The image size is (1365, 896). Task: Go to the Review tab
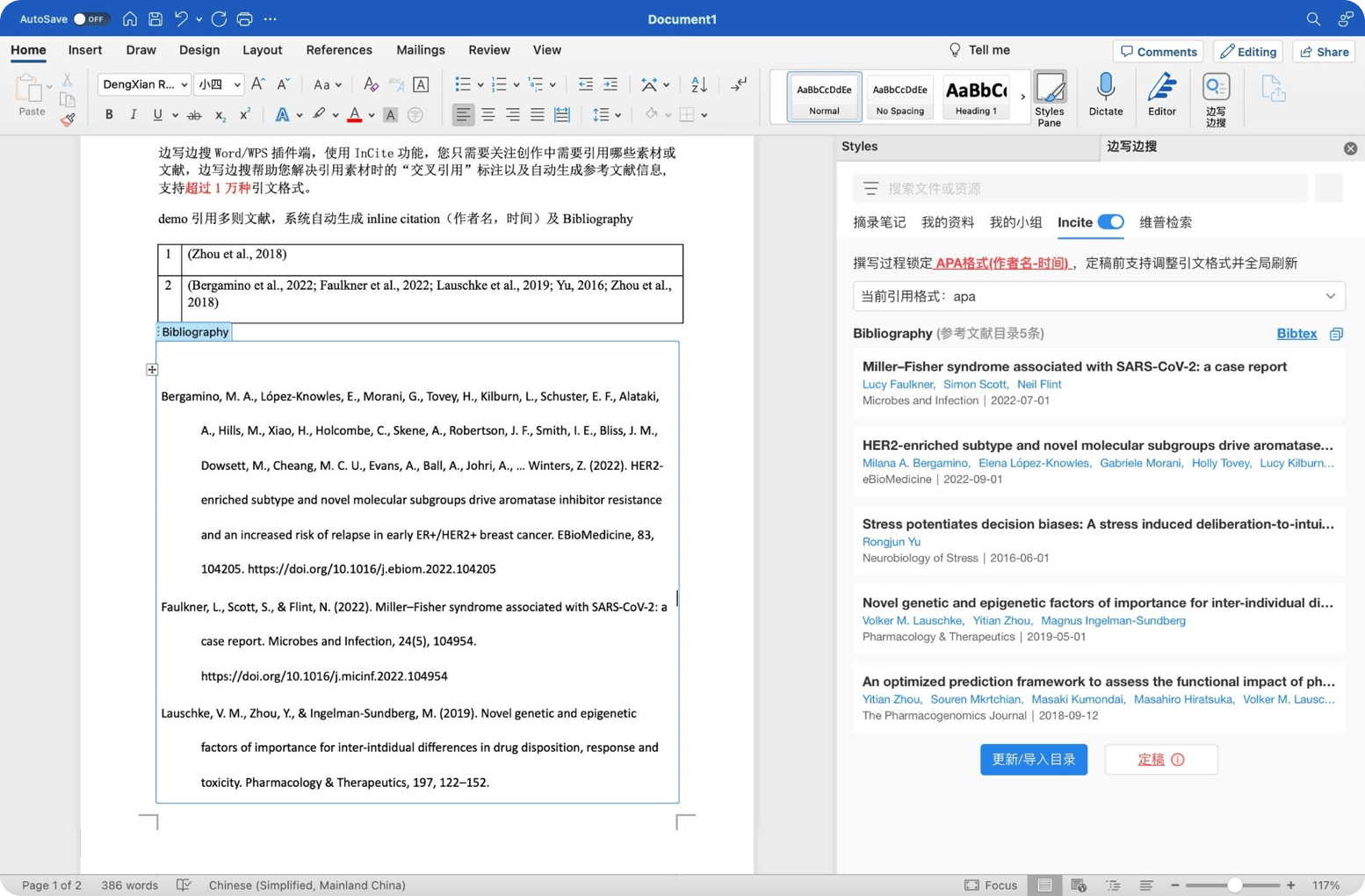click(x=489, y=50)
